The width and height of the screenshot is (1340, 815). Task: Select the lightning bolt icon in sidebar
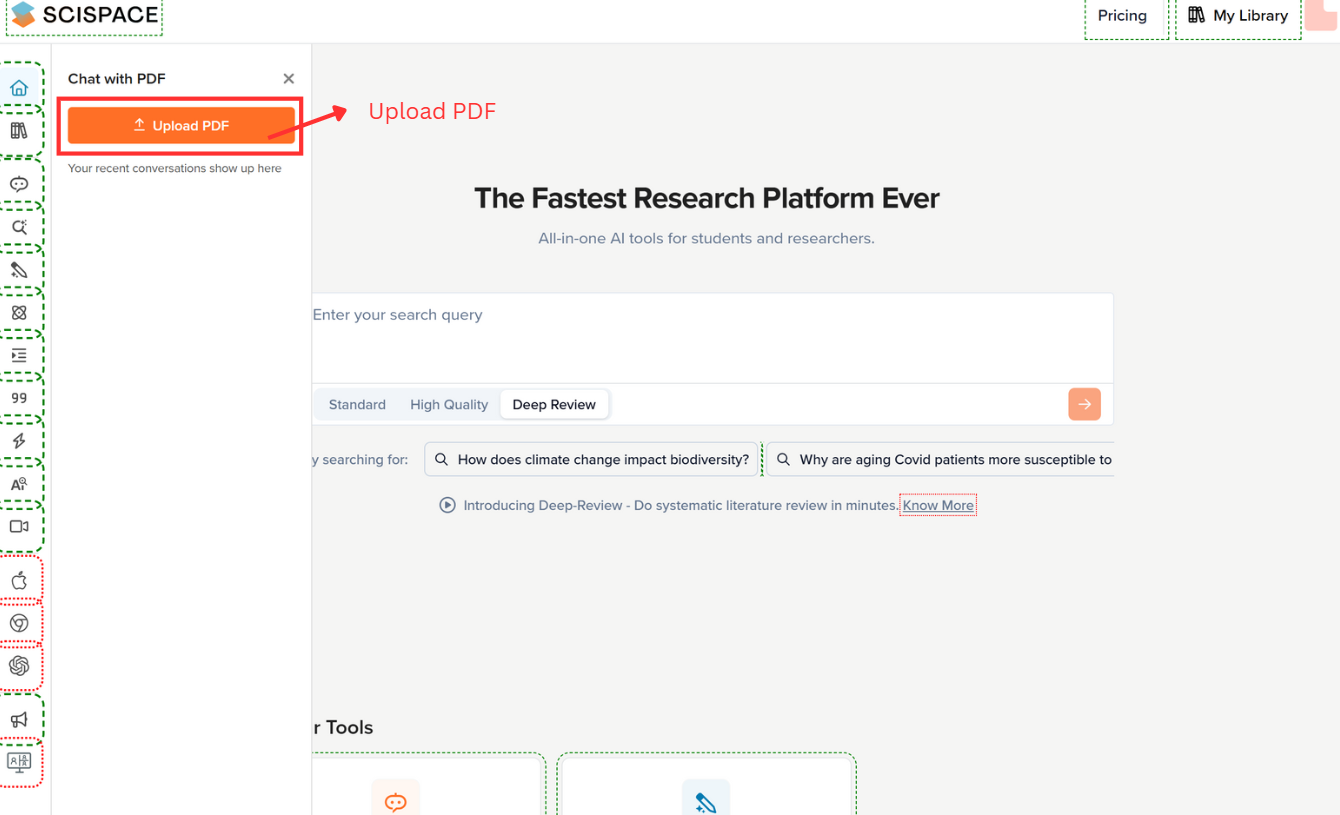click(19, 441)
